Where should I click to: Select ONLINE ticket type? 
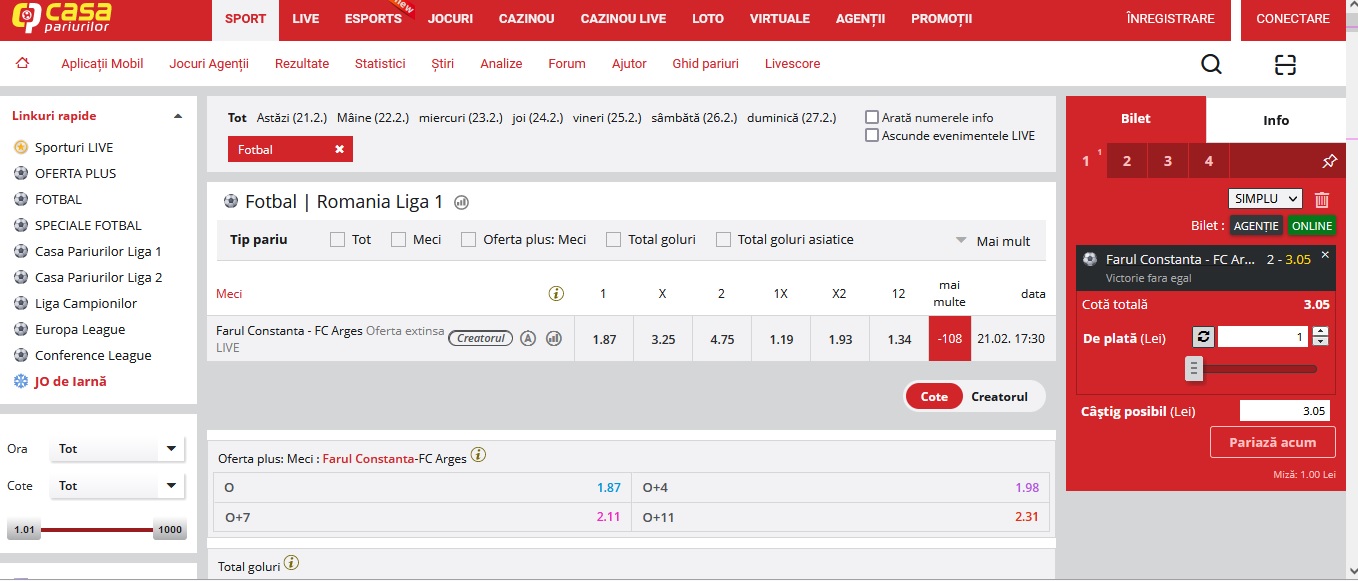click(1312, 226)
